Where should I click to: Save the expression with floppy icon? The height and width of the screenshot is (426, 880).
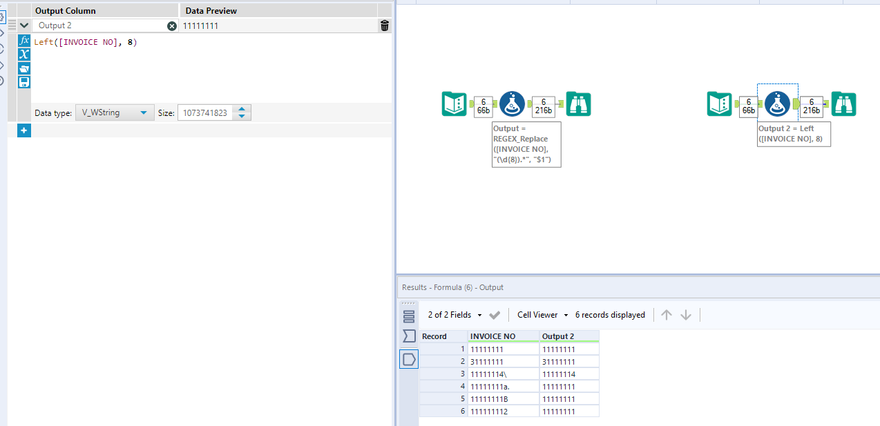click(x=24, y=83)
